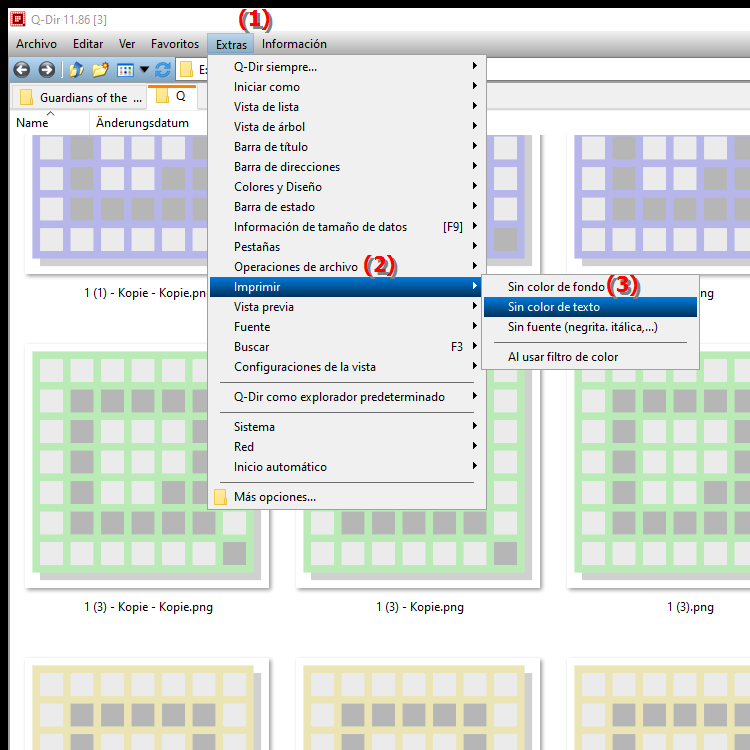Open the Inicio automático submenu
This screenshot has width=750, height=750.
pyautogui.click(x=348, y=467)
